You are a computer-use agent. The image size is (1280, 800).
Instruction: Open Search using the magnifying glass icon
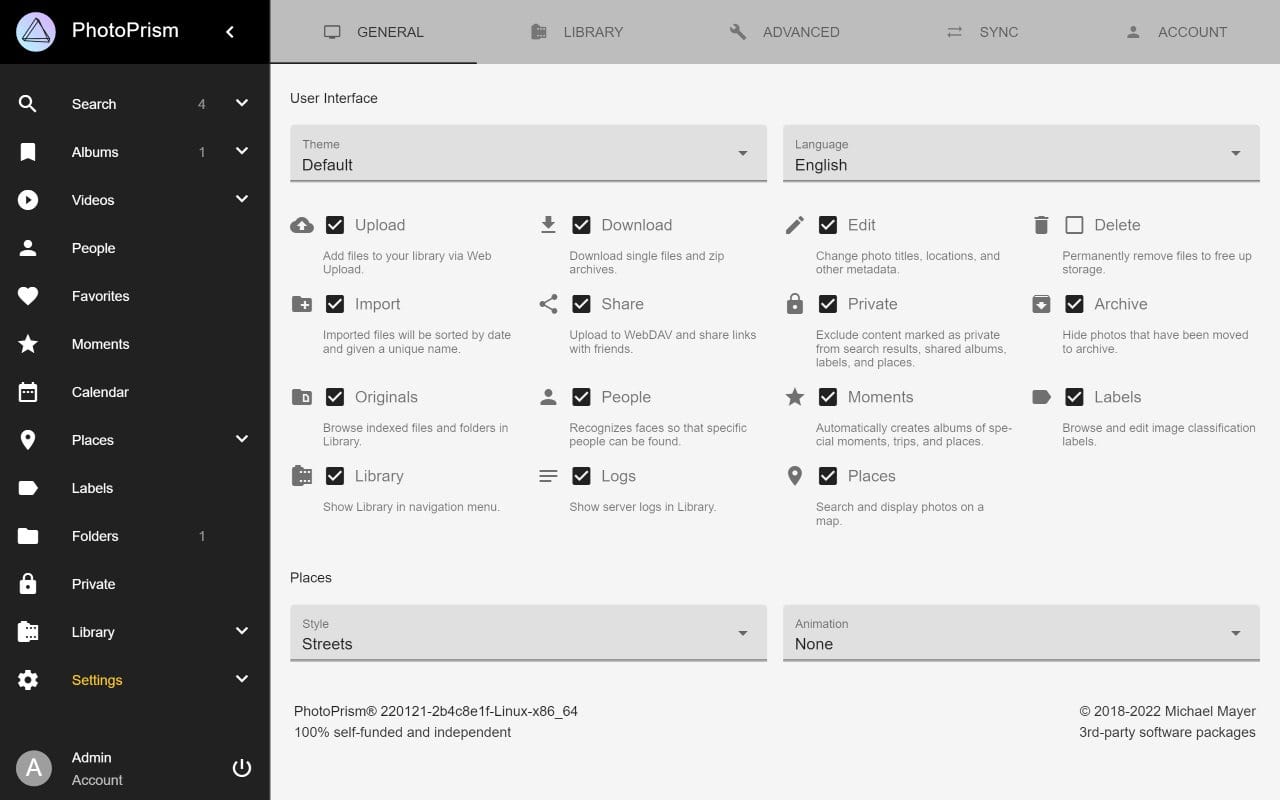(27, 103)
